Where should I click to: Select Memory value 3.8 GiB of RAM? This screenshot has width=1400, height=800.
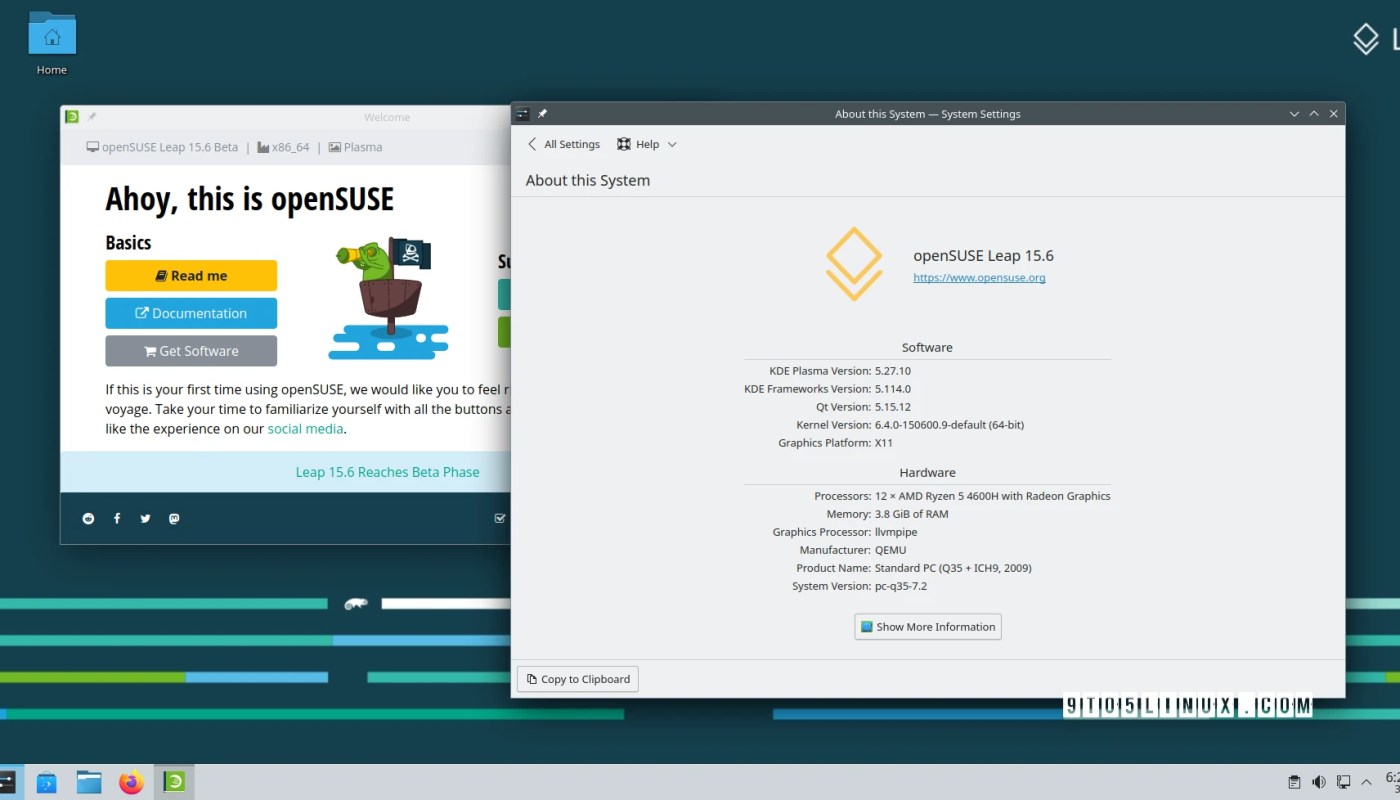911,514
